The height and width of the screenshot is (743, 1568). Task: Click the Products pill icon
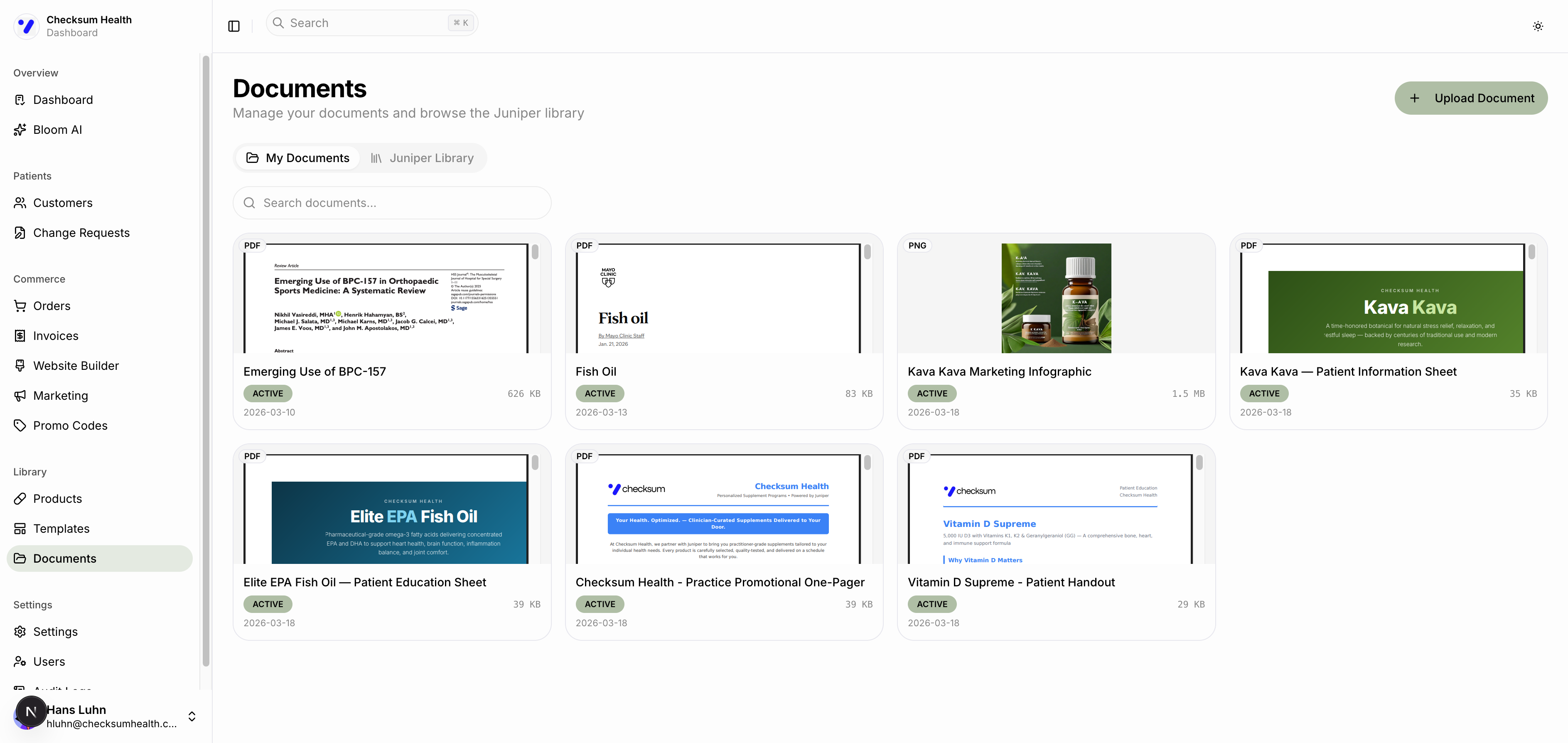20,499
